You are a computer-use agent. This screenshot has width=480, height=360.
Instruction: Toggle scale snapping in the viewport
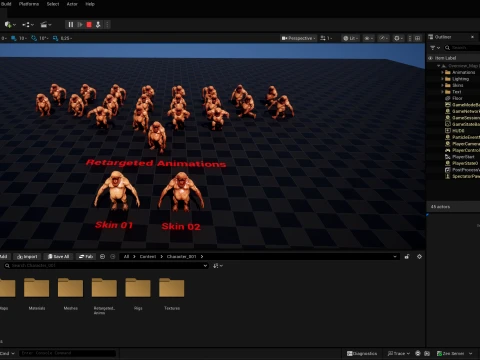(55, 38)
